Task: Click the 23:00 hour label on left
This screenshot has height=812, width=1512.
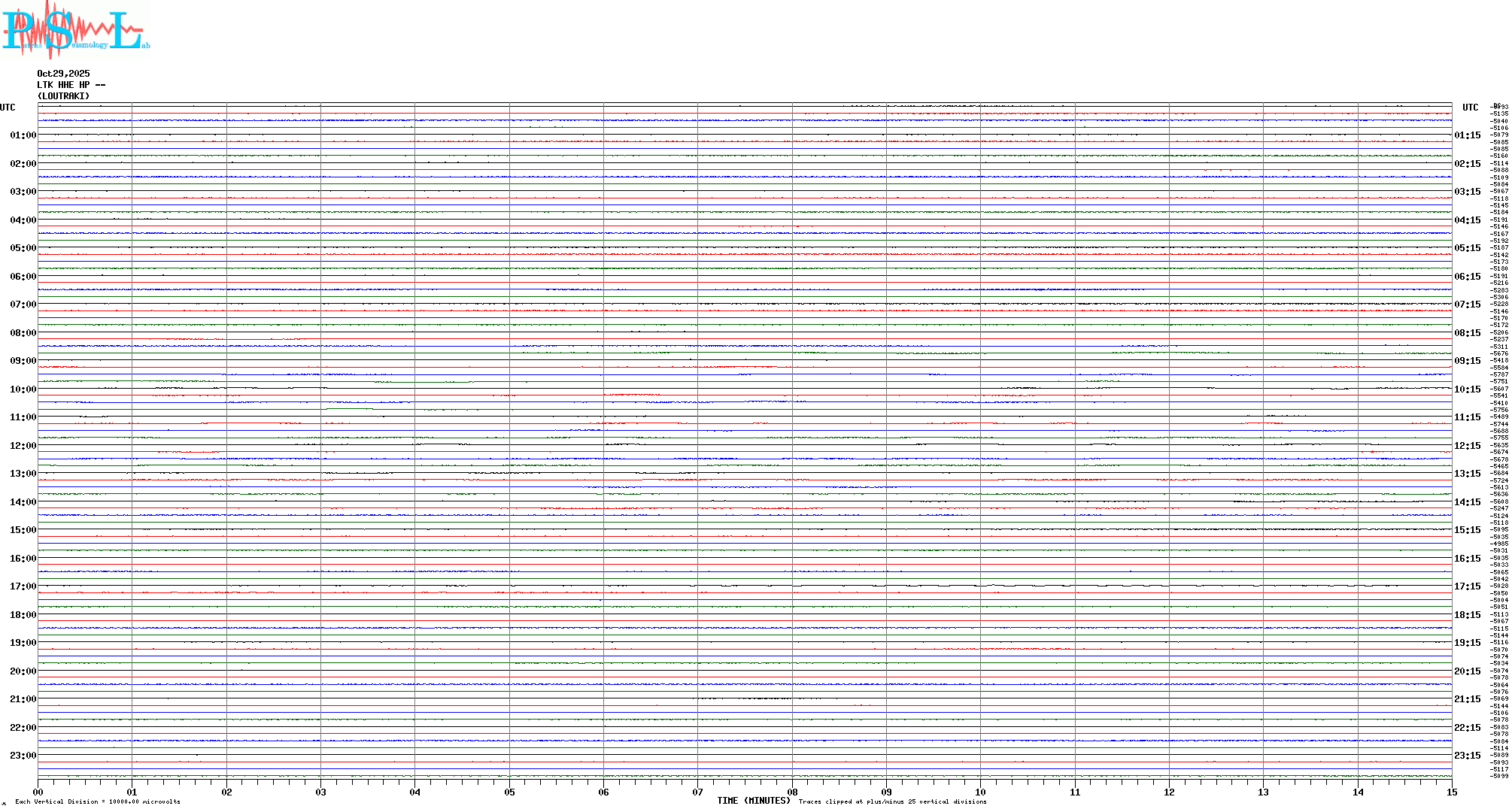Action: click(23, 756)
